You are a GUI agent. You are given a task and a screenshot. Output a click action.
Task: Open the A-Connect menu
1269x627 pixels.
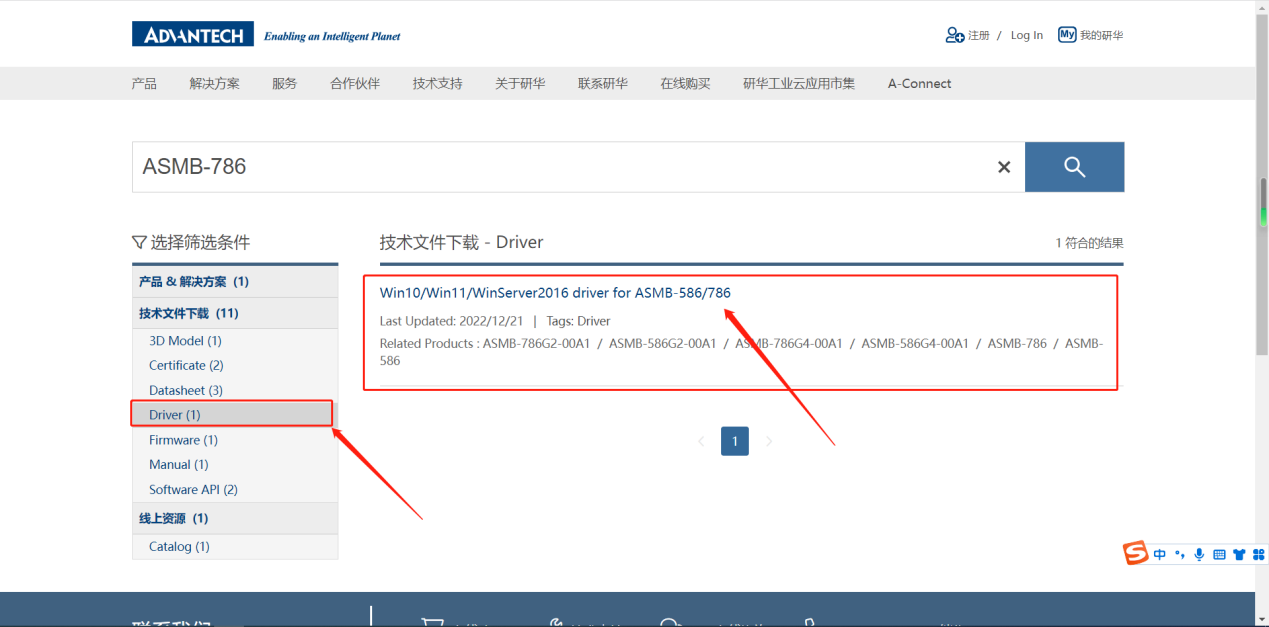(919, 84)
